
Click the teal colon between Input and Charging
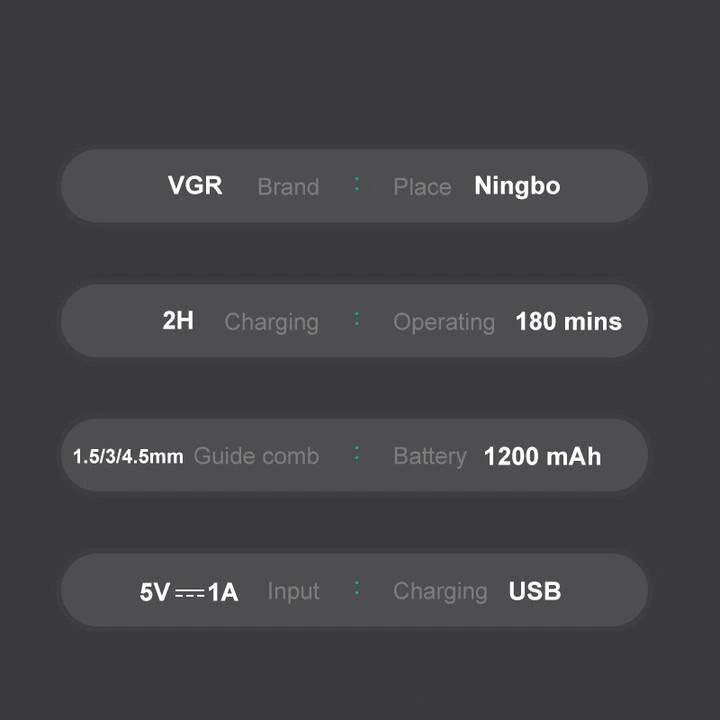pyautogui.click(x=356, y=590)
